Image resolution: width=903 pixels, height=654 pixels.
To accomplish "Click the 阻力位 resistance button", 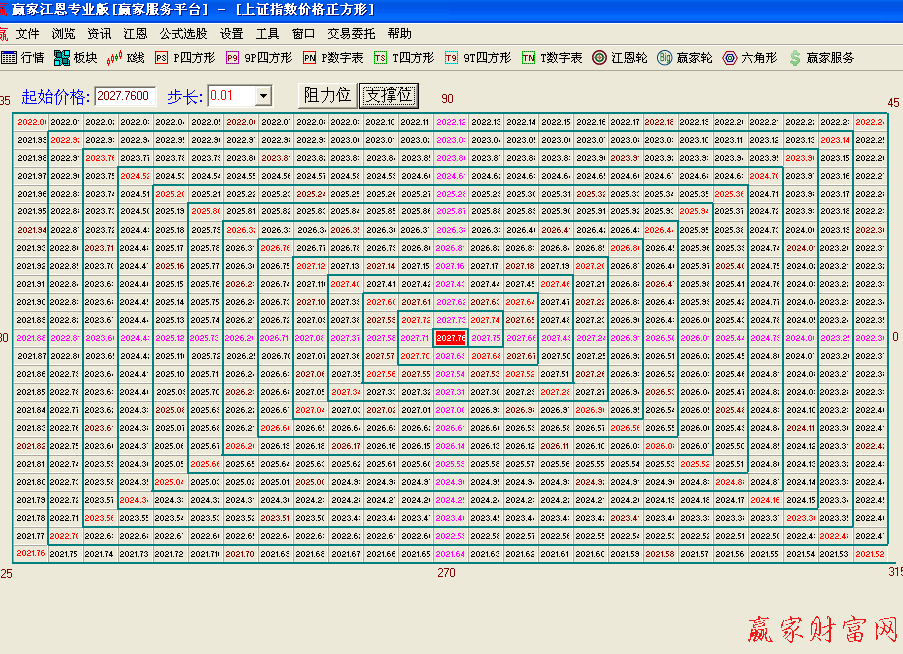I will coord(327,95).
